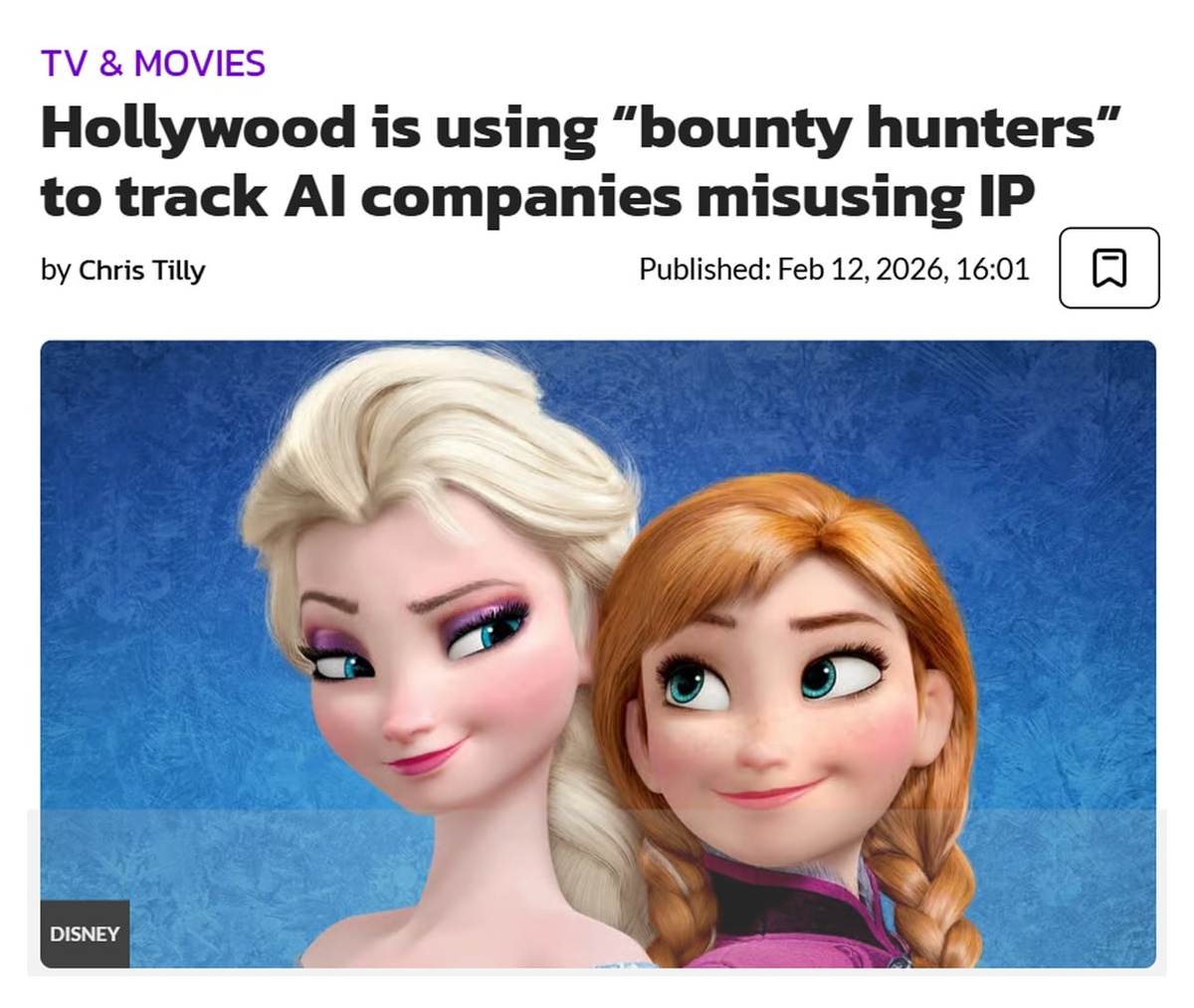The image size is (1194, 1008).
Task: Click the DISNEY image credit label
Action: tap(85, 933)
